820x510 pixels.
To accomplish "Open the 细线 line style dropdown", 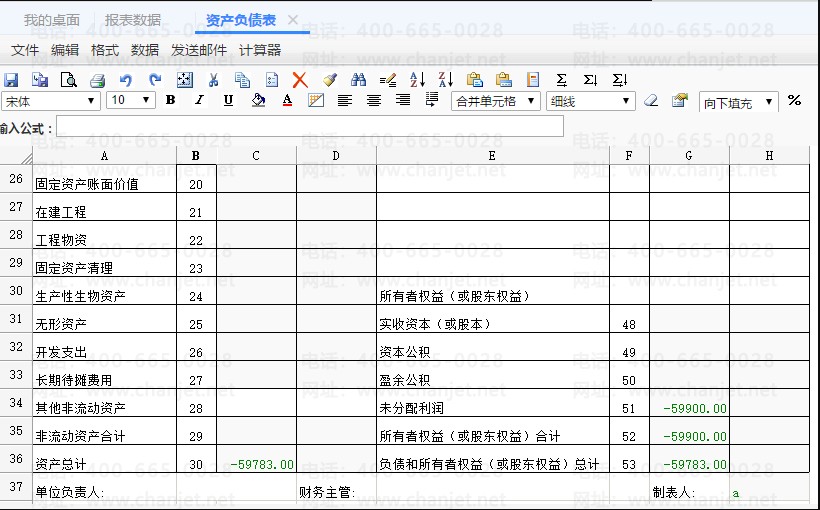I will (591, 101).
